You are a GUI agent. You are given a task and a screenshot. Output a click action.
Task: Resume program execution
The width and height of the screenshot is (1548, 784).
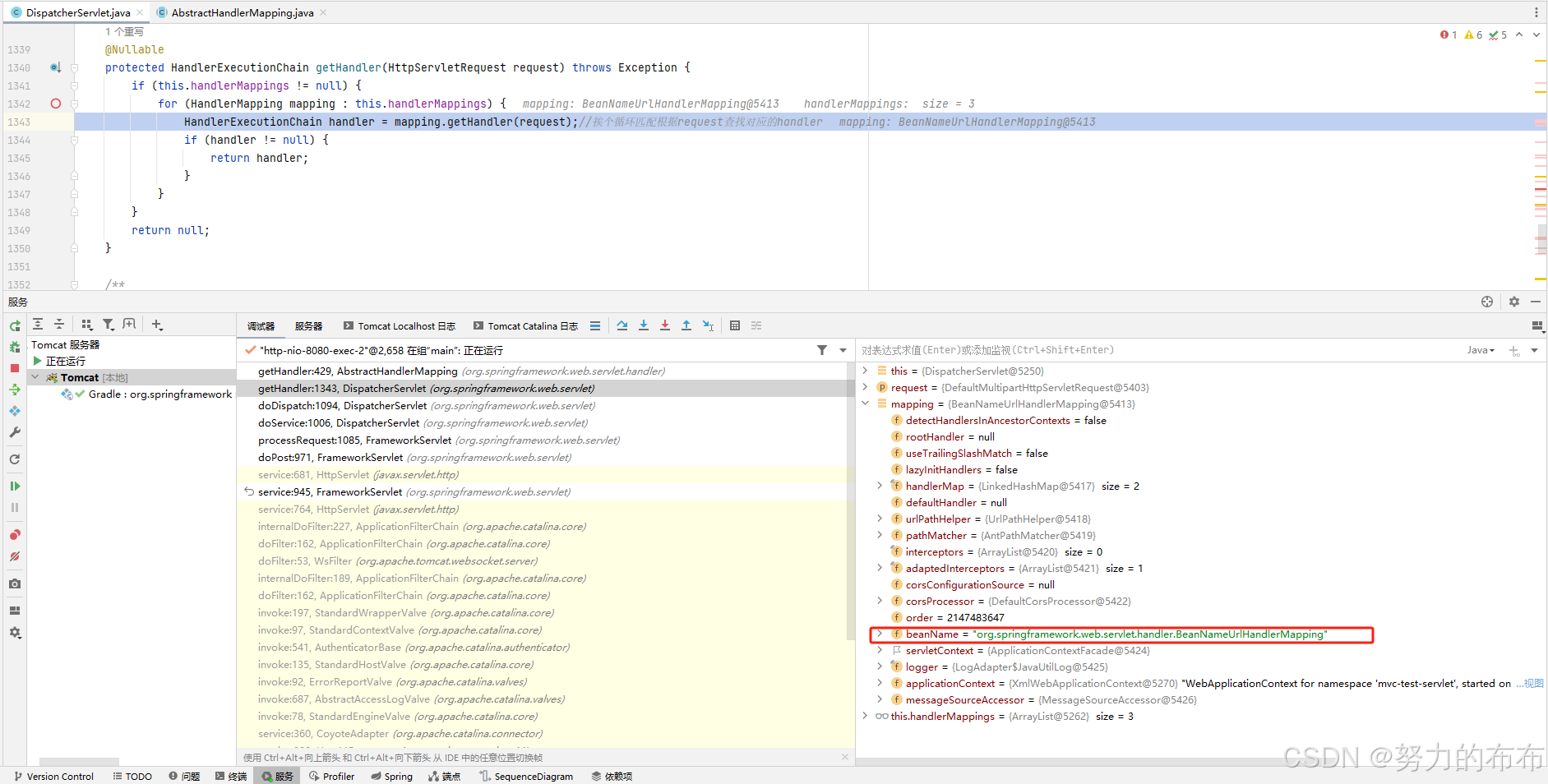point(15,487)
